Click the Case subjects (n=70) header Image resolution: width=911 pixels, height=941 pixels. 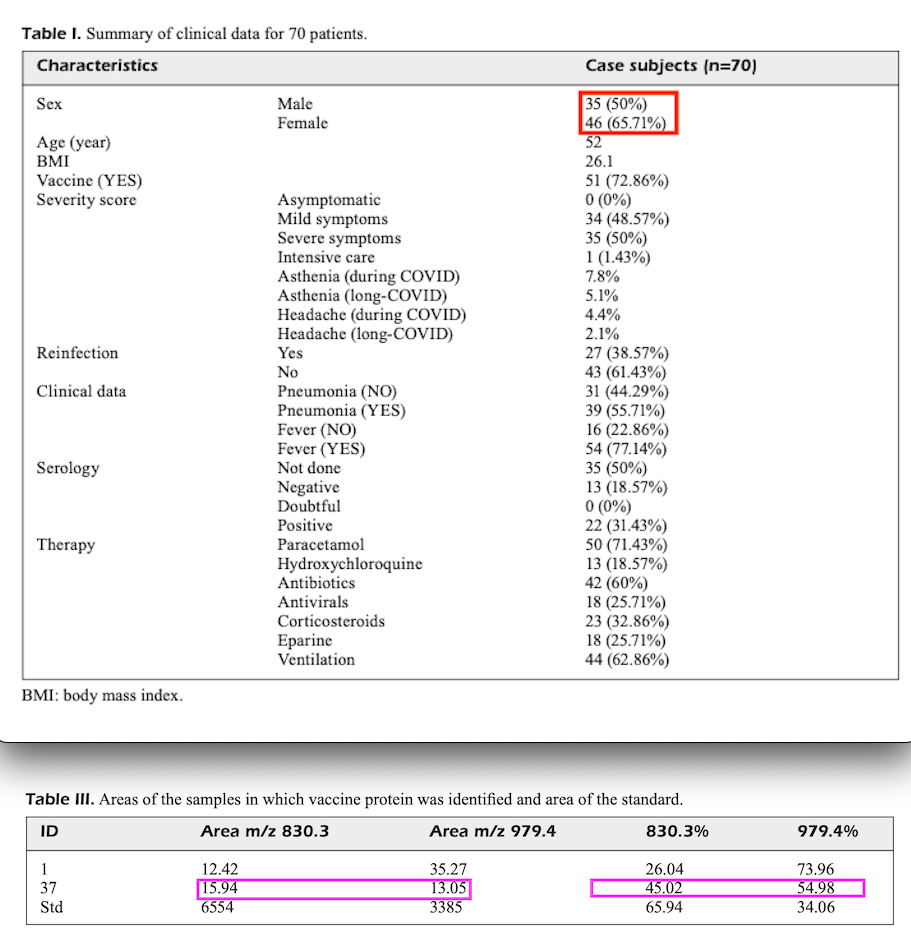[670, 66]
